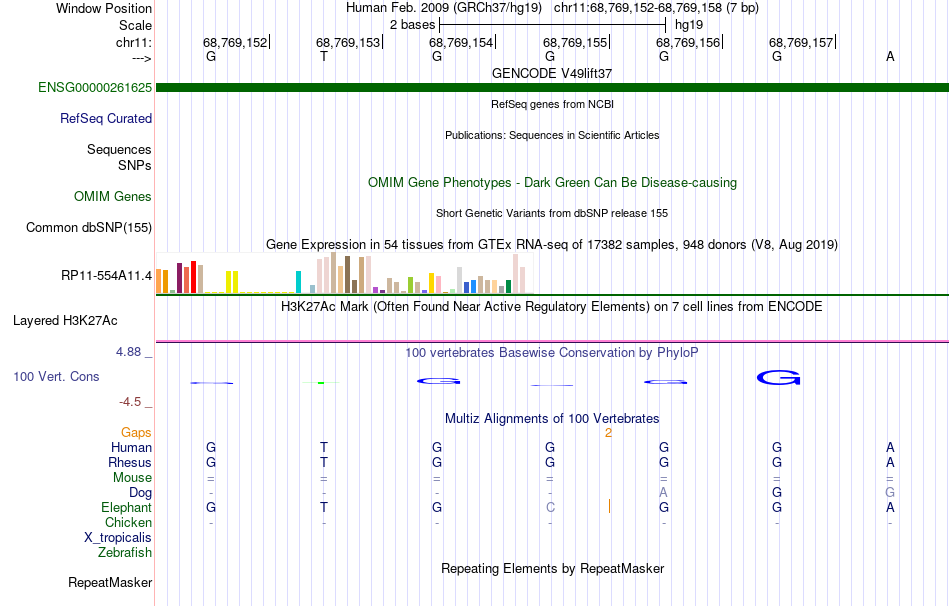The image size is (950, 606).
Task: Click the Elephant species label
Action: click(x=127, y=507)
